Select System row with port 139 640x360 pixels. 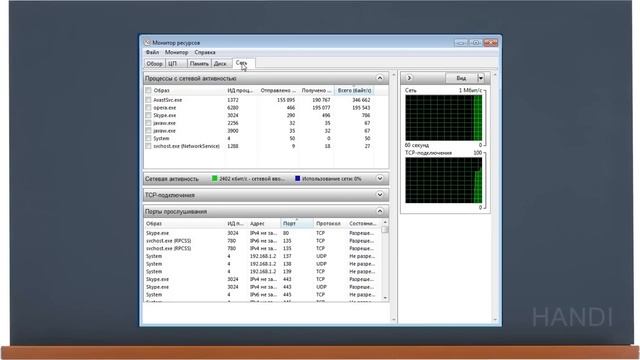(x=263, y=271)
